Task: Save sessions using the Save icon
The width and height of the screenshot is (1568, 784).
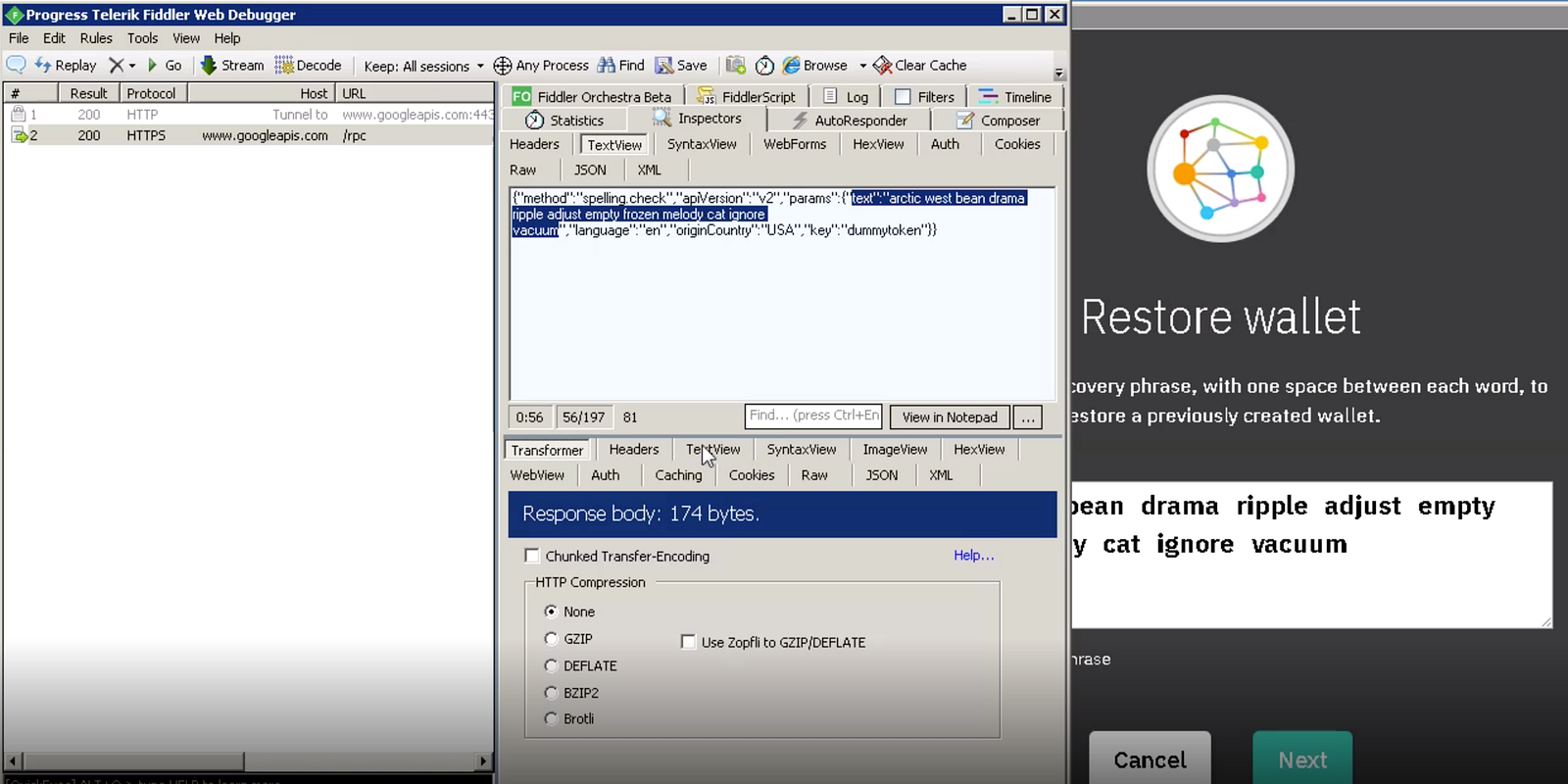Action: pos(680,65)
